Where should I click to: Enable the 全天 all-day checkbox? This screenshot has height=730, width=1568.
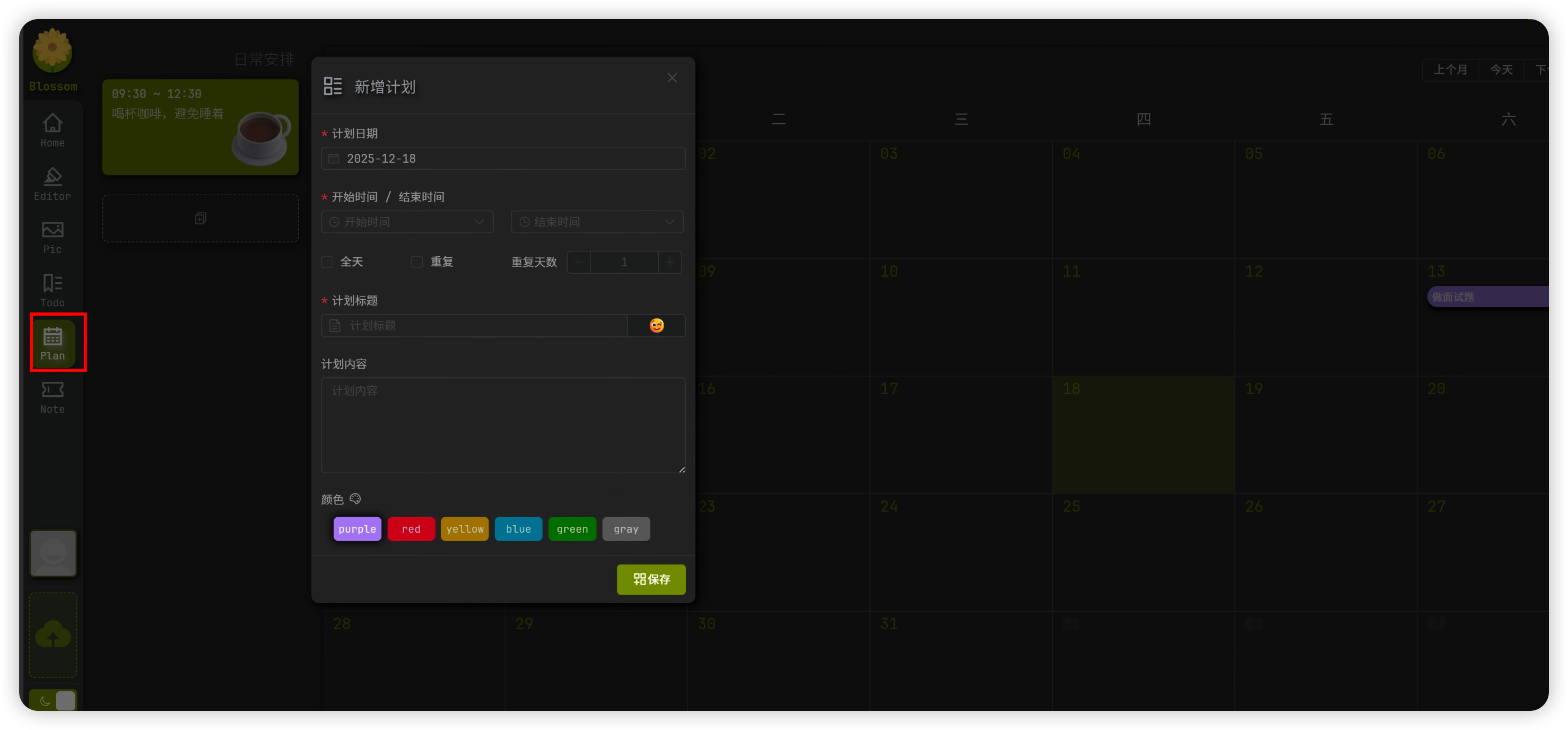[x=327, y=262]
